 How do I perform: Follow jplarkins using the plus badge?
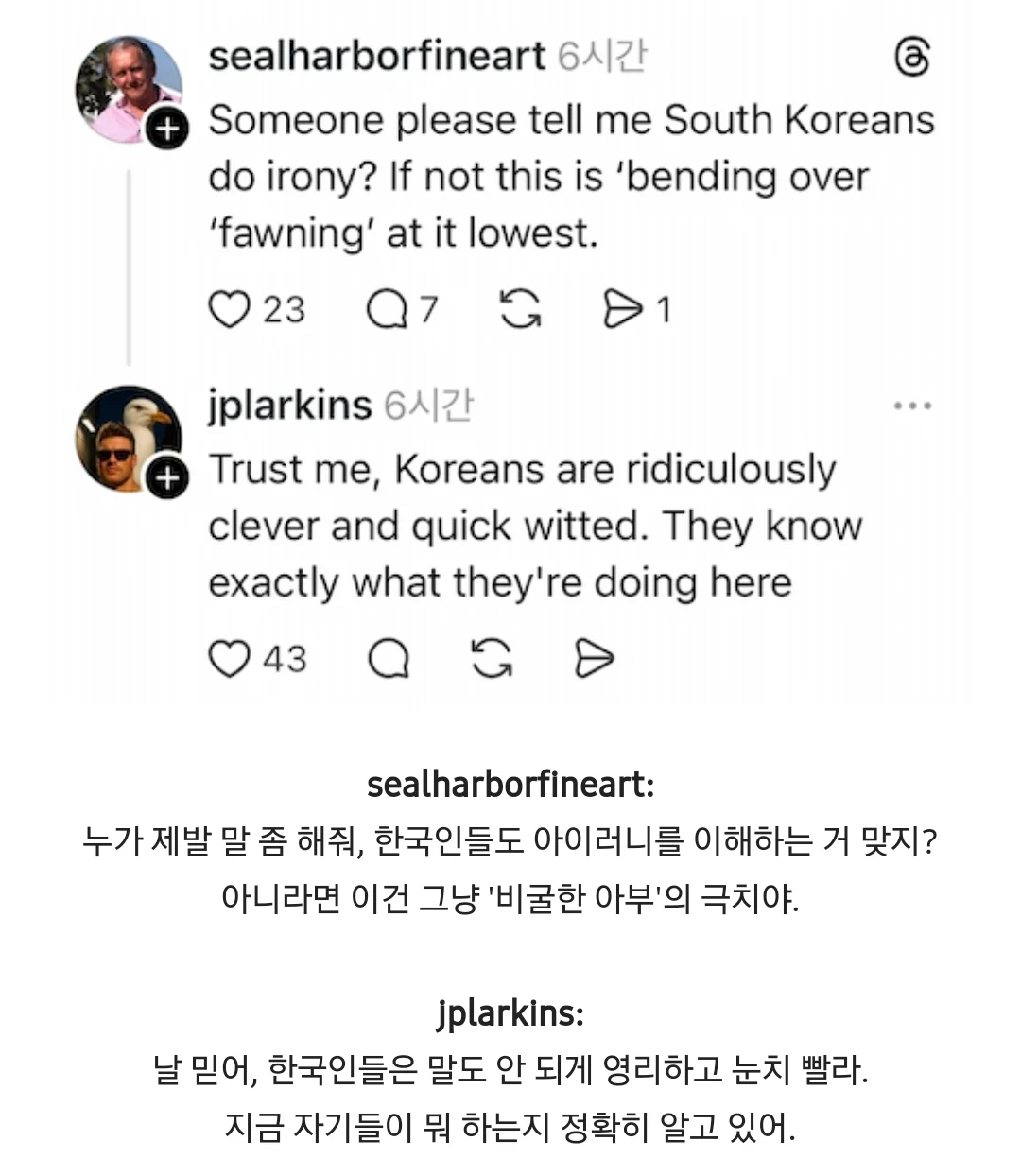pos(167,478)
